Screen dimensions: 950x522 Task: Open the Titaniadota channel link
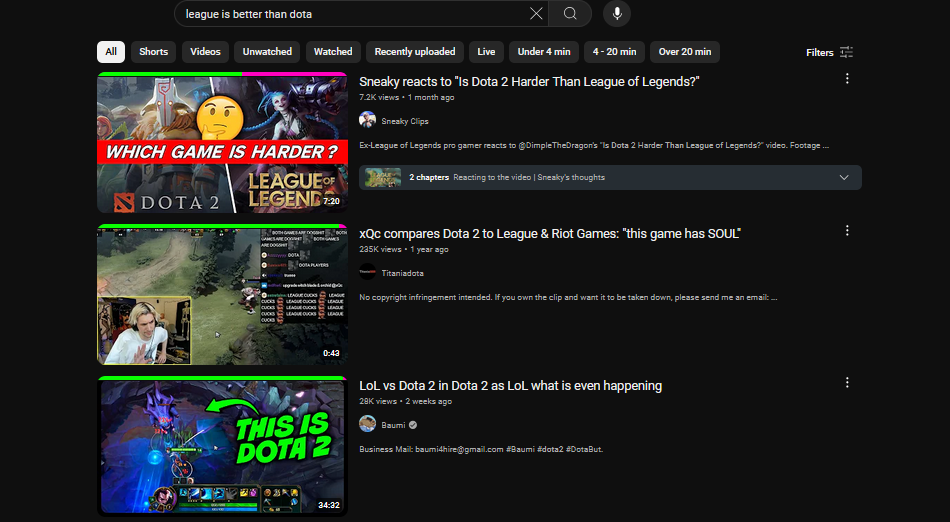tap(403, 272)
